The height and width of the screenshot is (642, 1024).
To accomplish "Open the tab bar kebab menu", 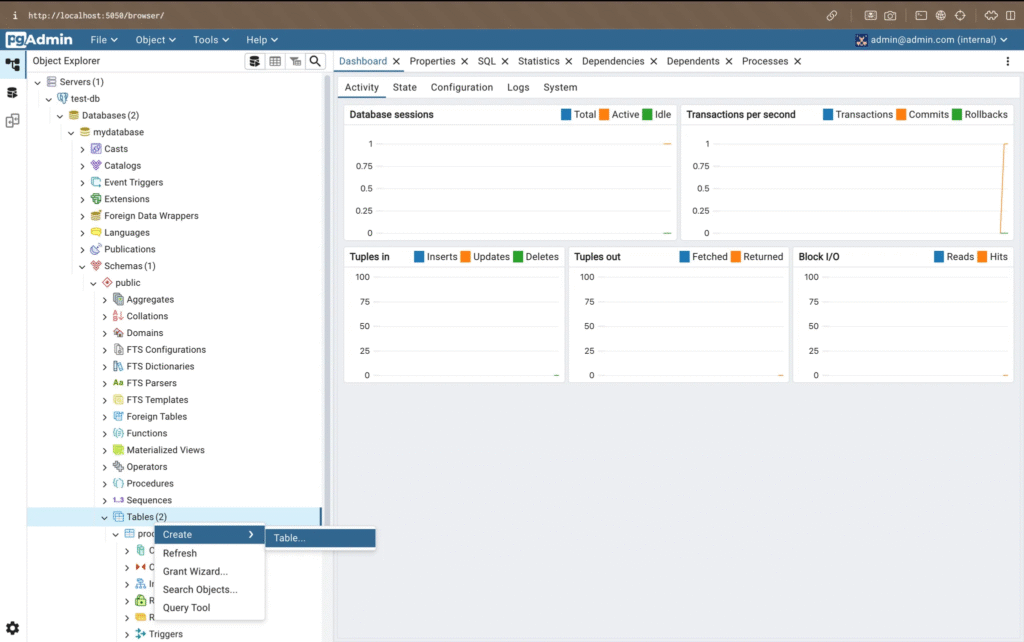I will [x=1008, y=61].
